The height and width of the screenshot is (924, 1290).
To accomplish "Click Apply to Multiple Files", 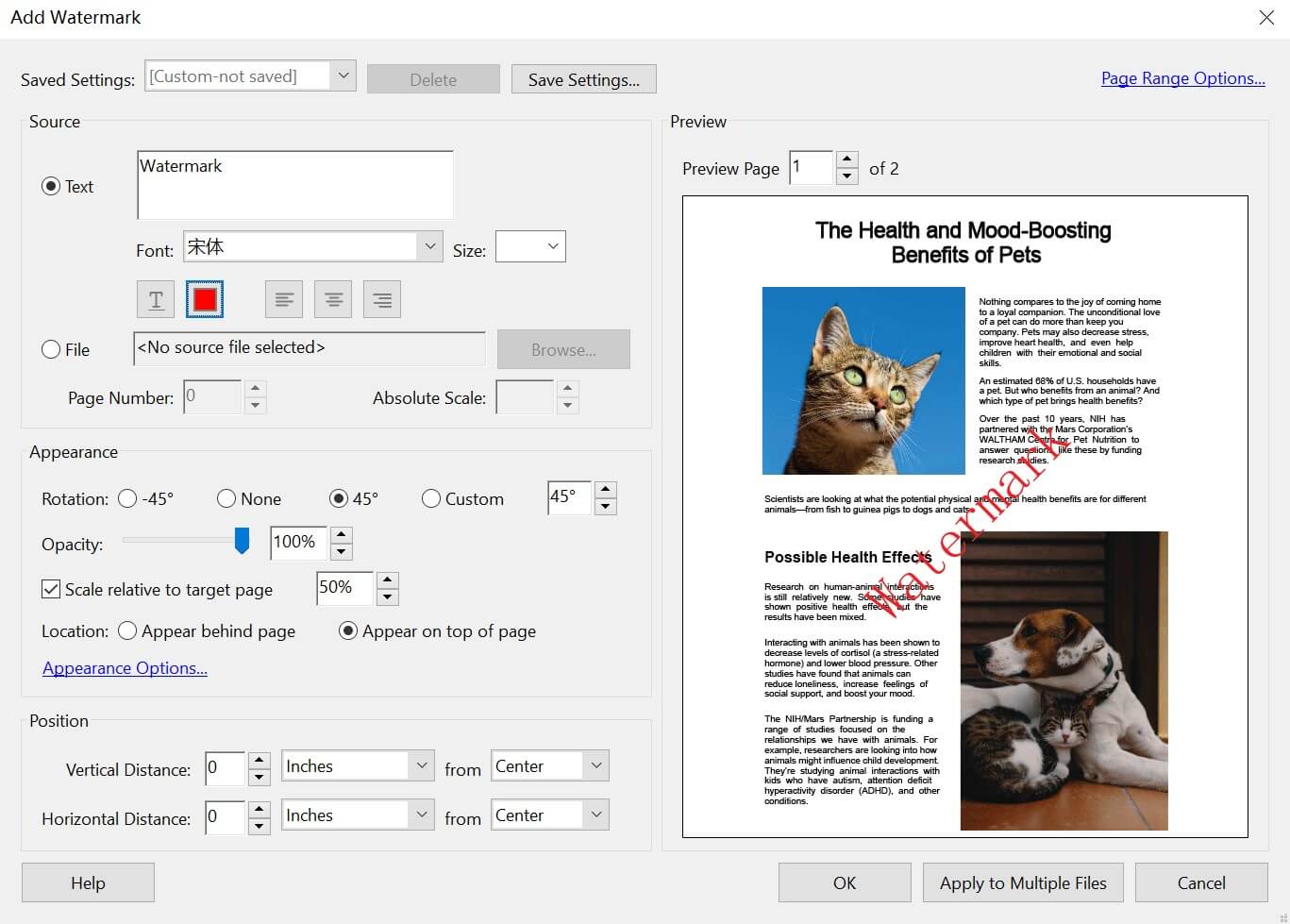I will pos(1022,882).
